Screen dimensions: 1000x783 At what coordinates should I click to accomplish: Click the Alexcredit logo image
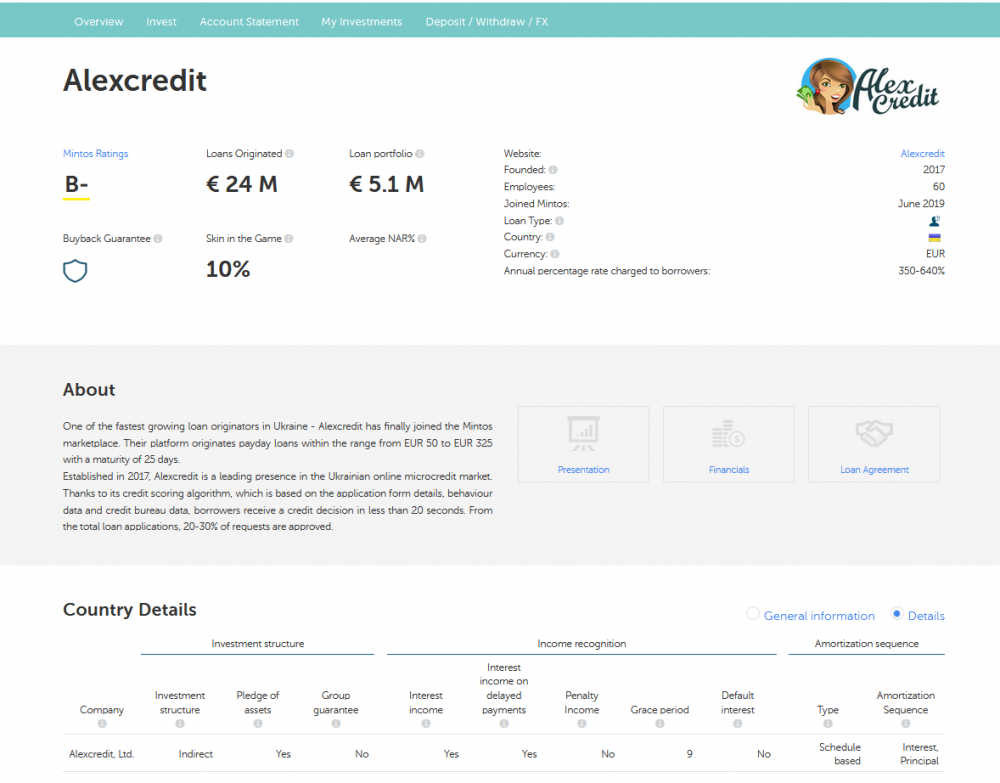tap(868, 87)
